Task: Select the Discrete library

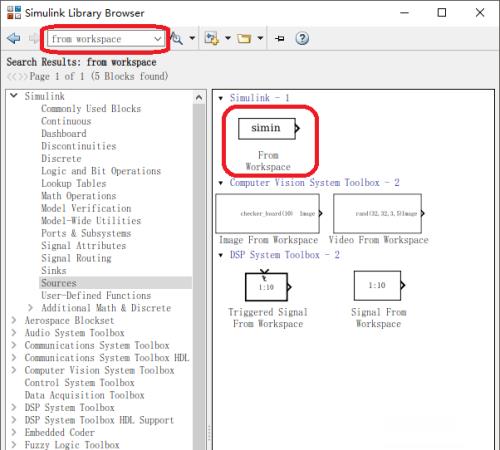Action: click(61, 158)
